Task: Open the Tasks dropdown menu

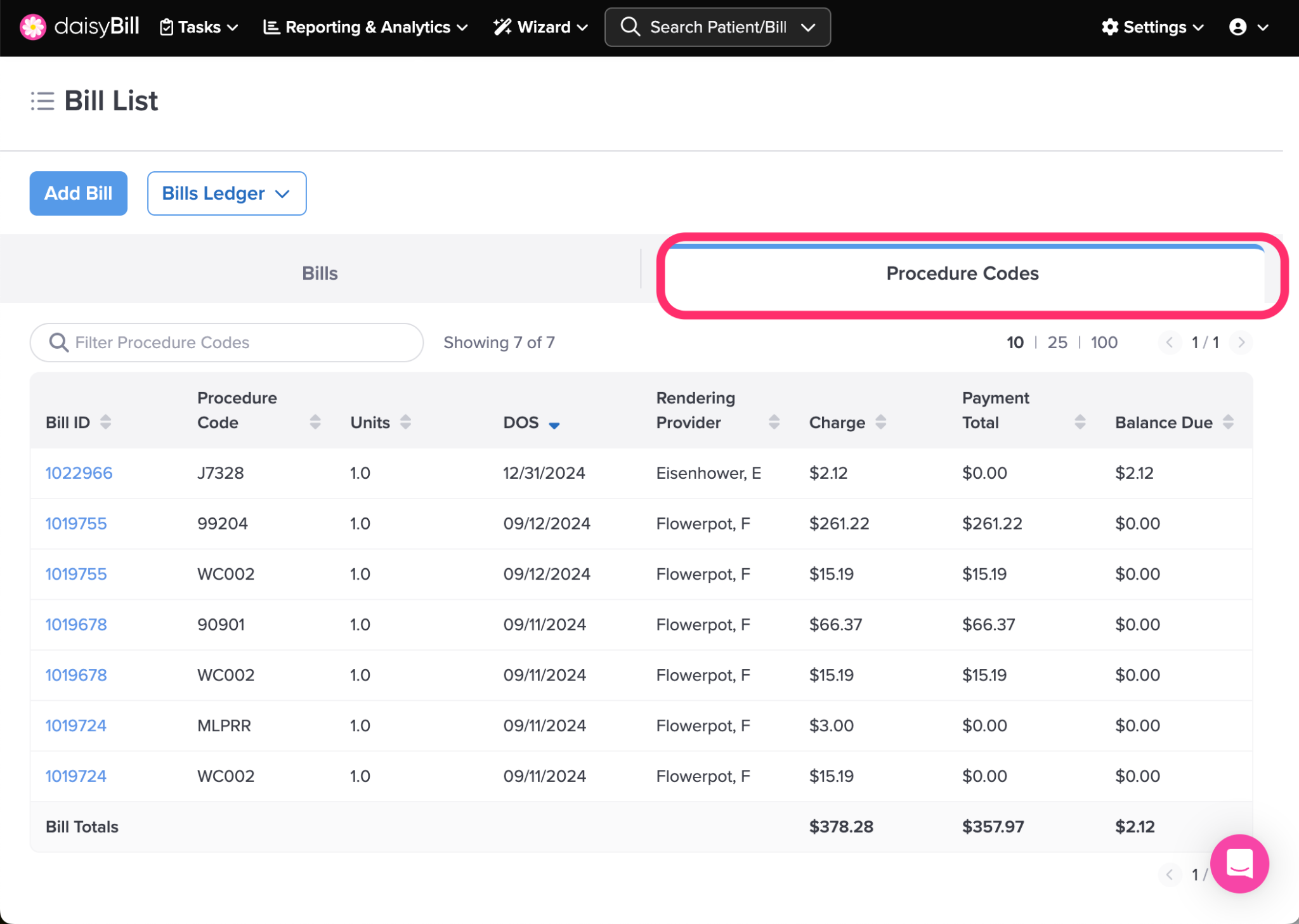Action: click(199, 27)
